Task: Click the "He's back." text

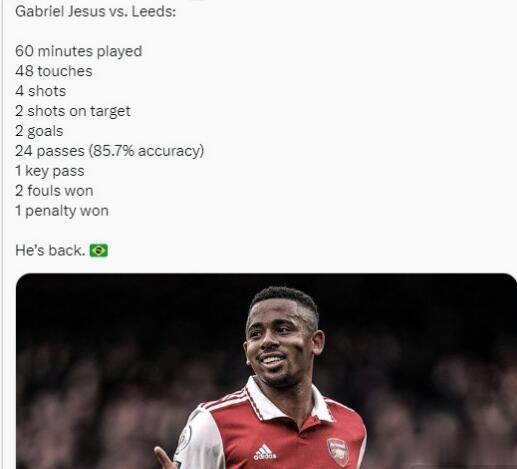Action: 50,250
